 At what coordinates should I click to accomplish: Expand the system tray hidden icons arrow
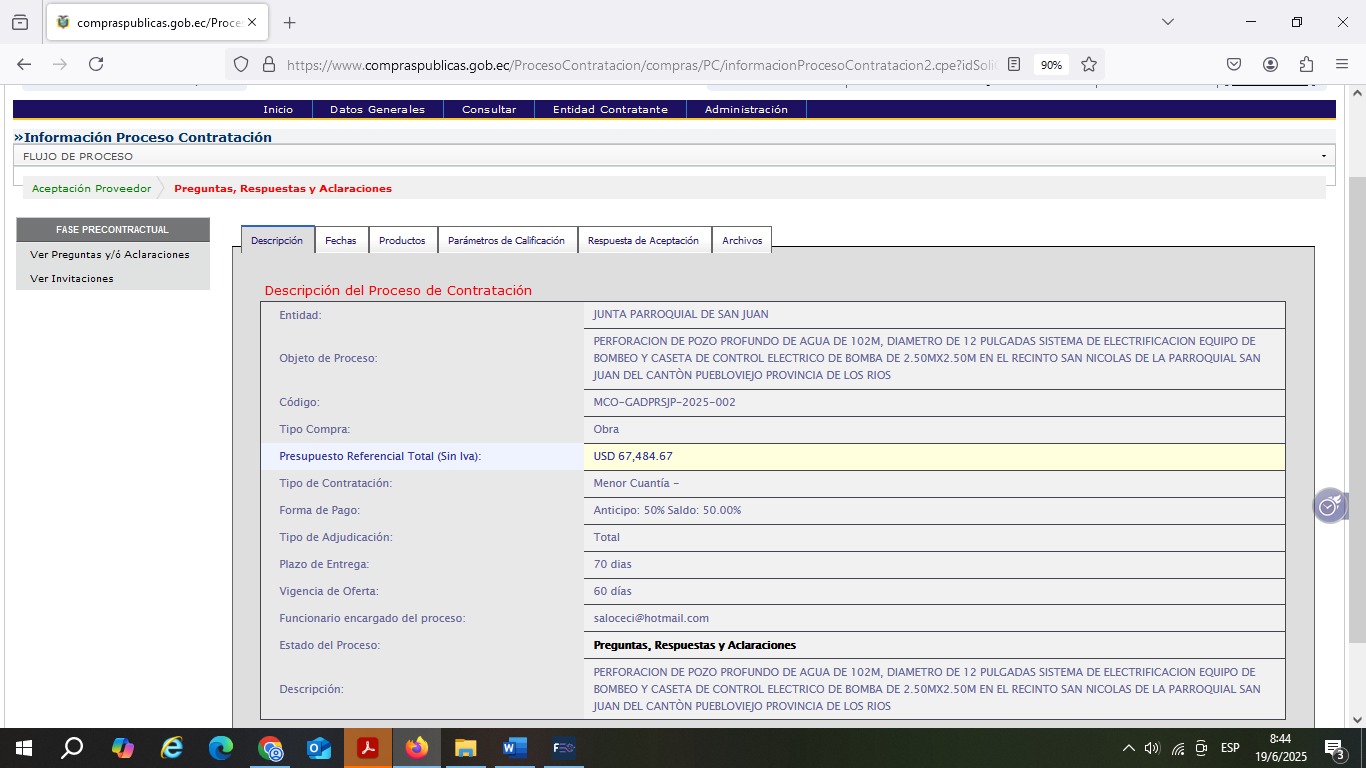[x=1128, y=748]
